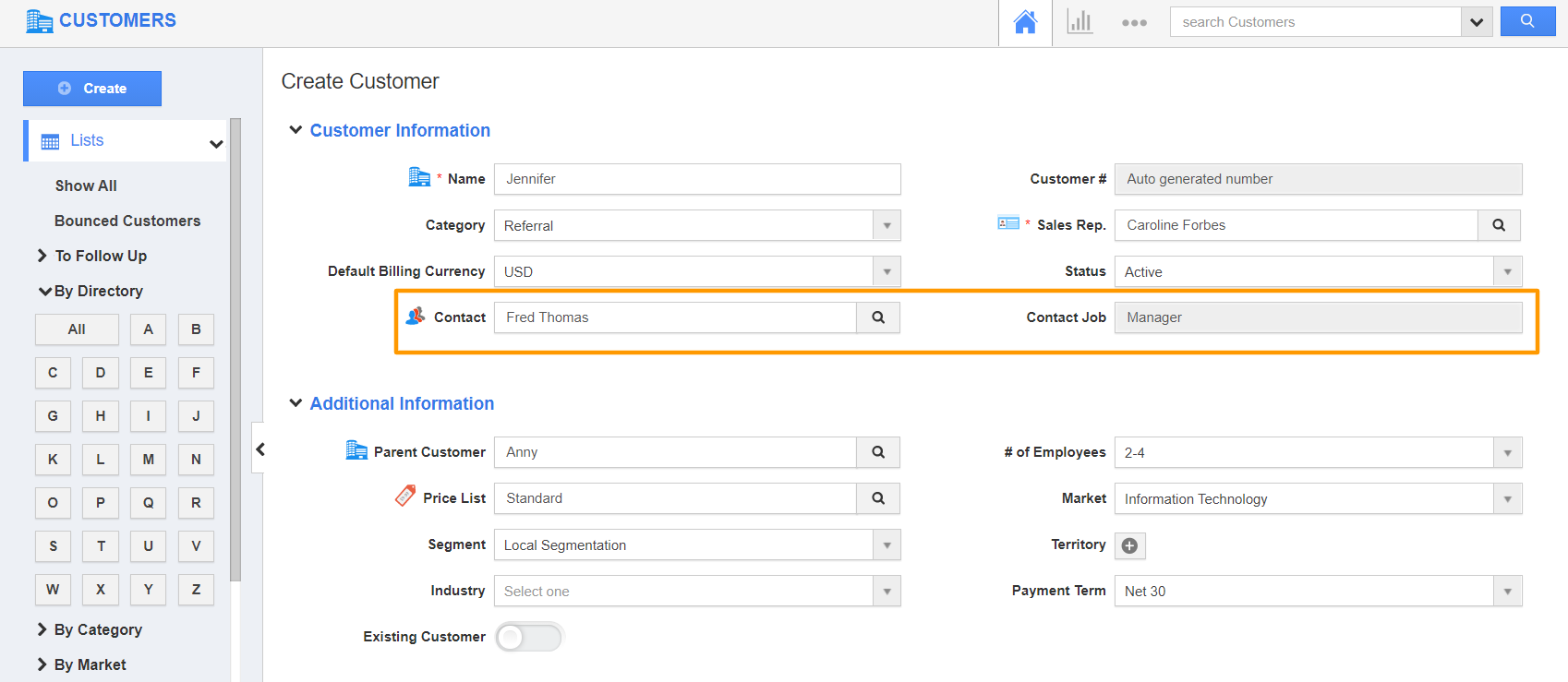This screenshot has width=1568, height=682.
Task: Open the Home icon in top bar
Action: click(1025, 22)
